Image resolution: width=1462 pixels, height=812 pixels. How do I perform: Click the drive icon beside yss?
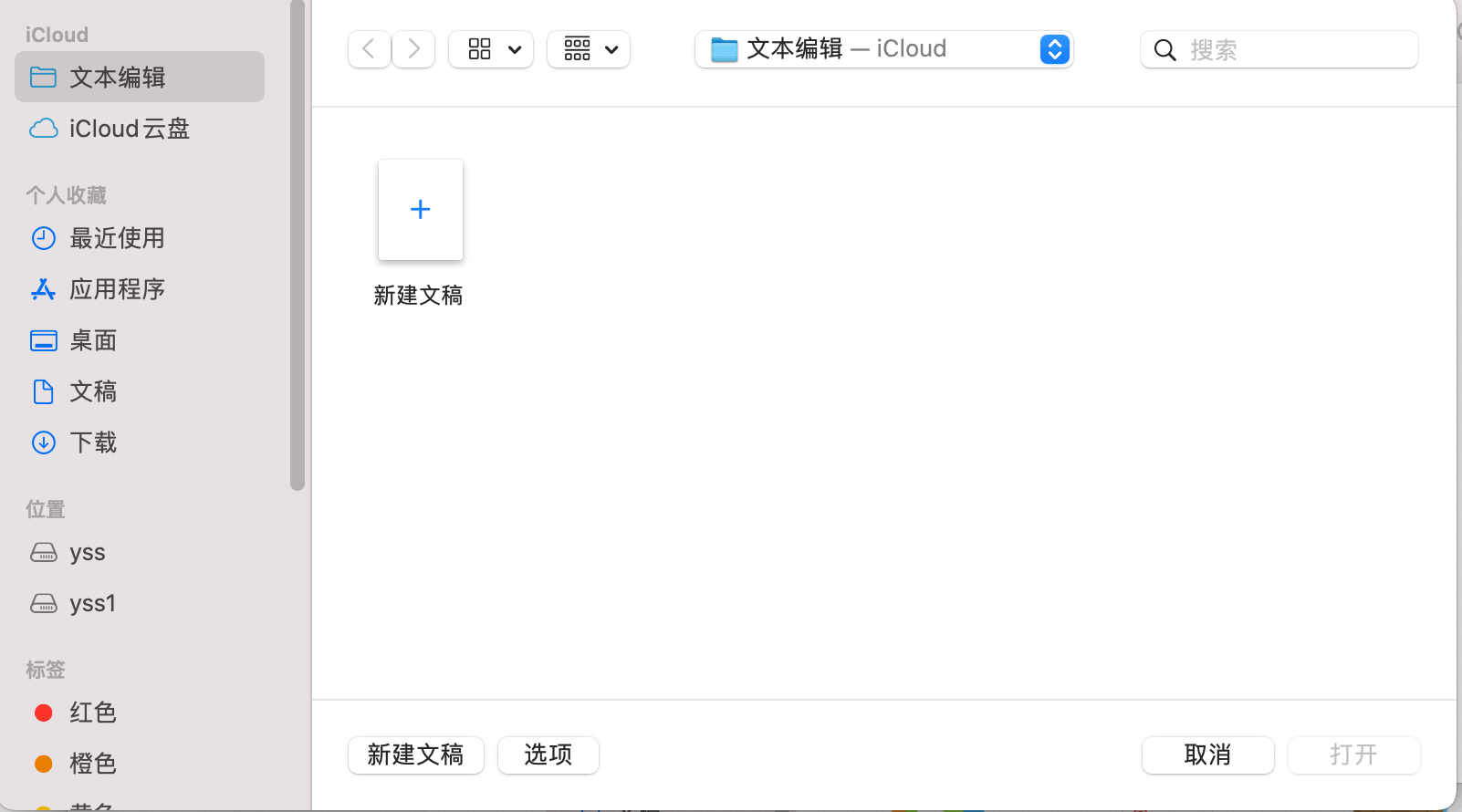pyautogui.click(x=44, y=552)
